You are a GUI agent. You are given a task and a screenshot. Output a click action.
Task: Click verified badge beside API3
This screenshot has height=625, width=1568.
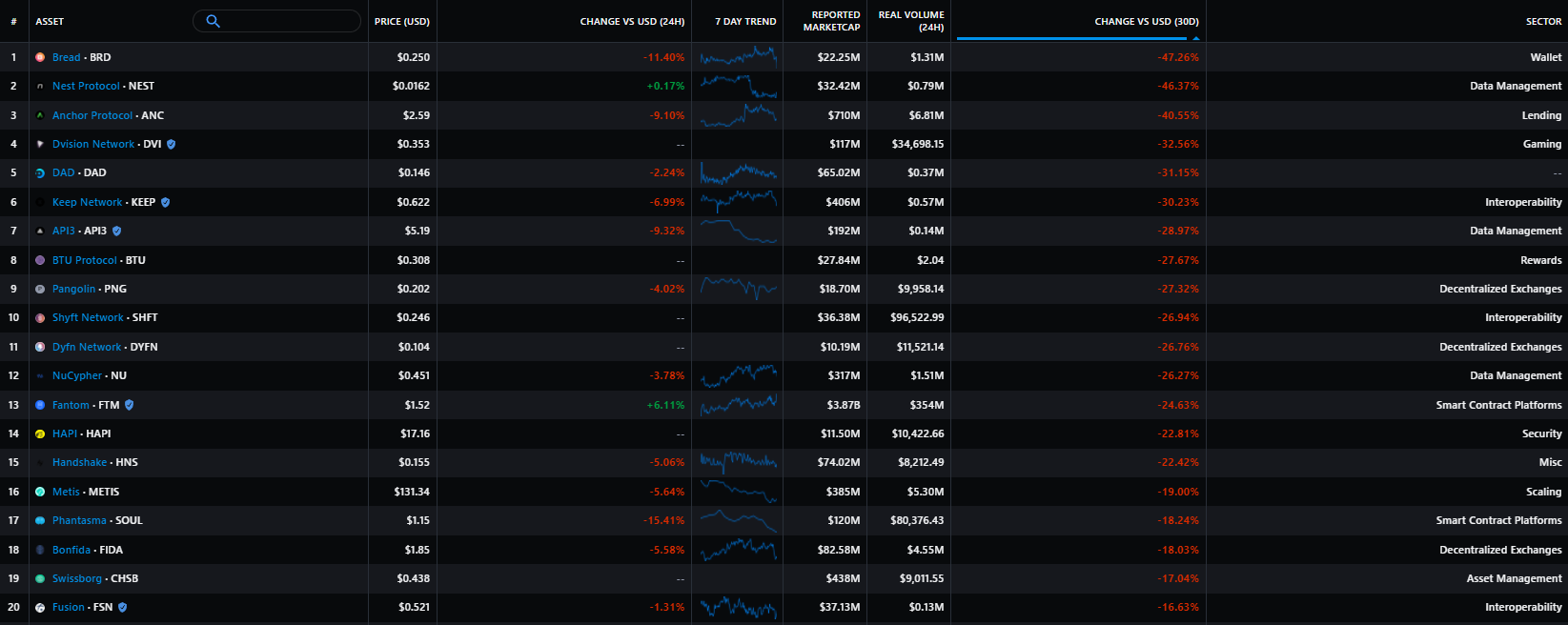click(117, 231)
